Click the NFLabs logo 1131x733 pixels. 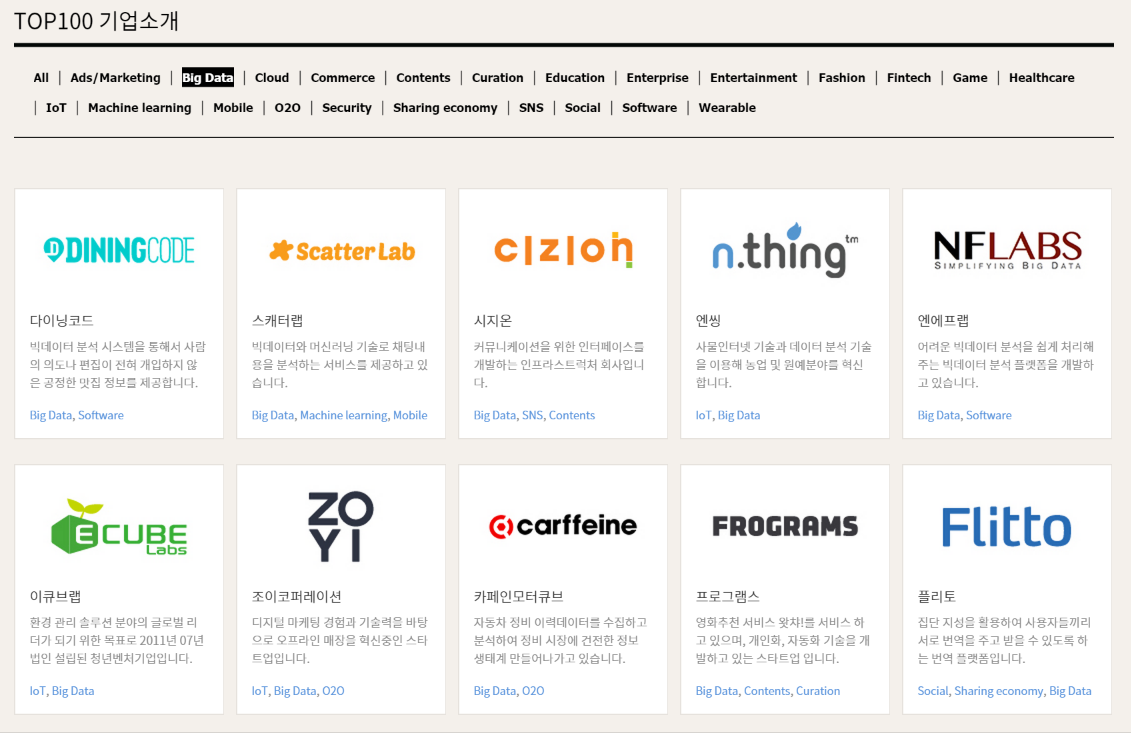(1007, 250)
